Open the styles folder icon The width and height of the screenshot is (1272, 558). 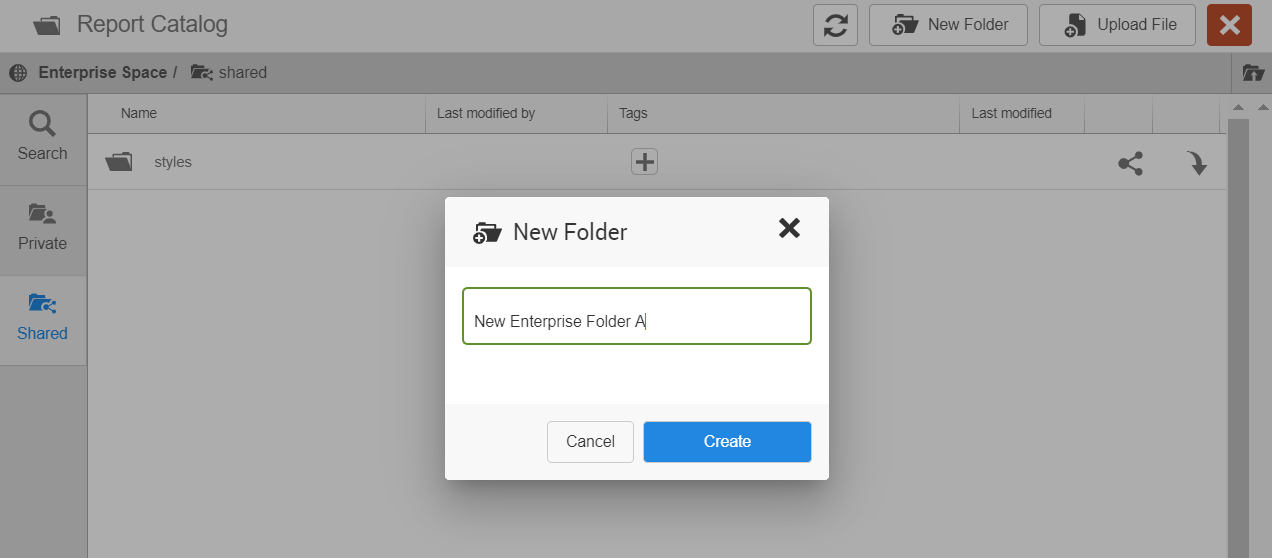(x=119, y=162)
